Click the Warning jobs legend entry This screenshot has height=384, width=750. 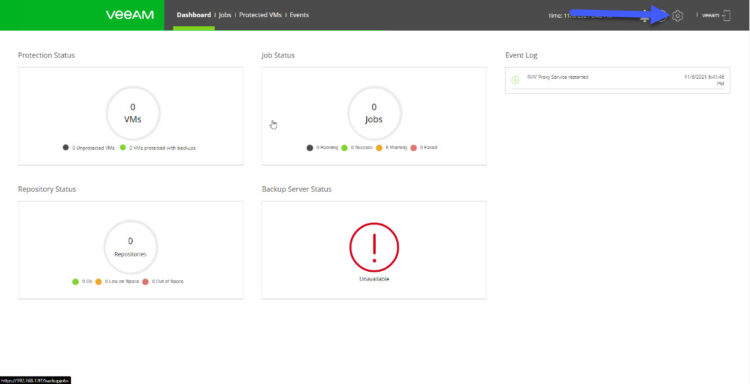click(391, 147)
